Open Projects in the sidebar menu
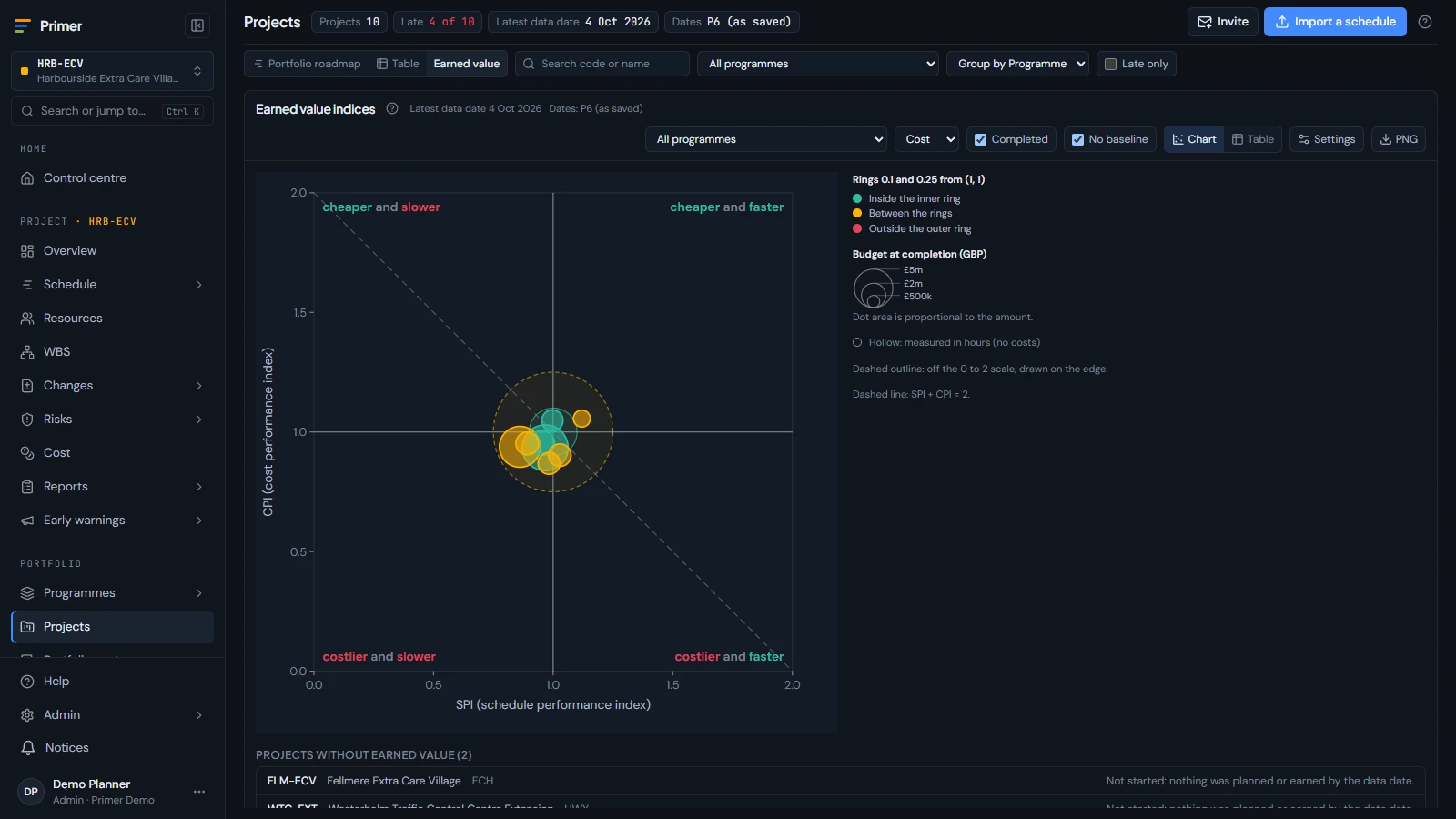Image resolution: width=1456 pixels, height=819 pixels. coord(113,627)
